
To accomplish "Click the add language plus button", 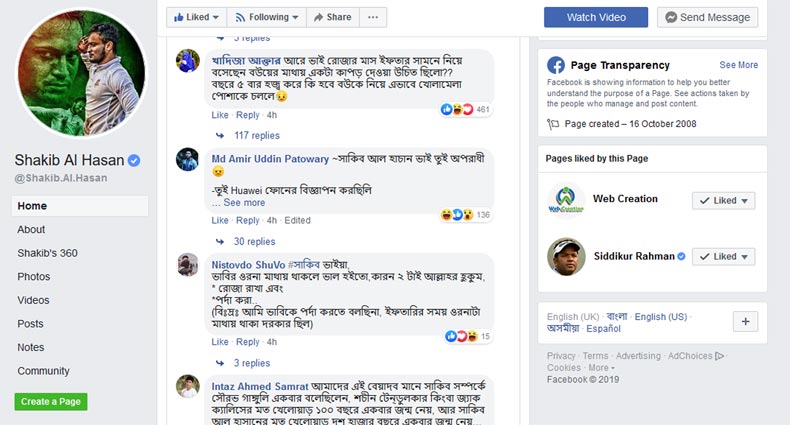I will pyautogui.click(x=745, y=321).
